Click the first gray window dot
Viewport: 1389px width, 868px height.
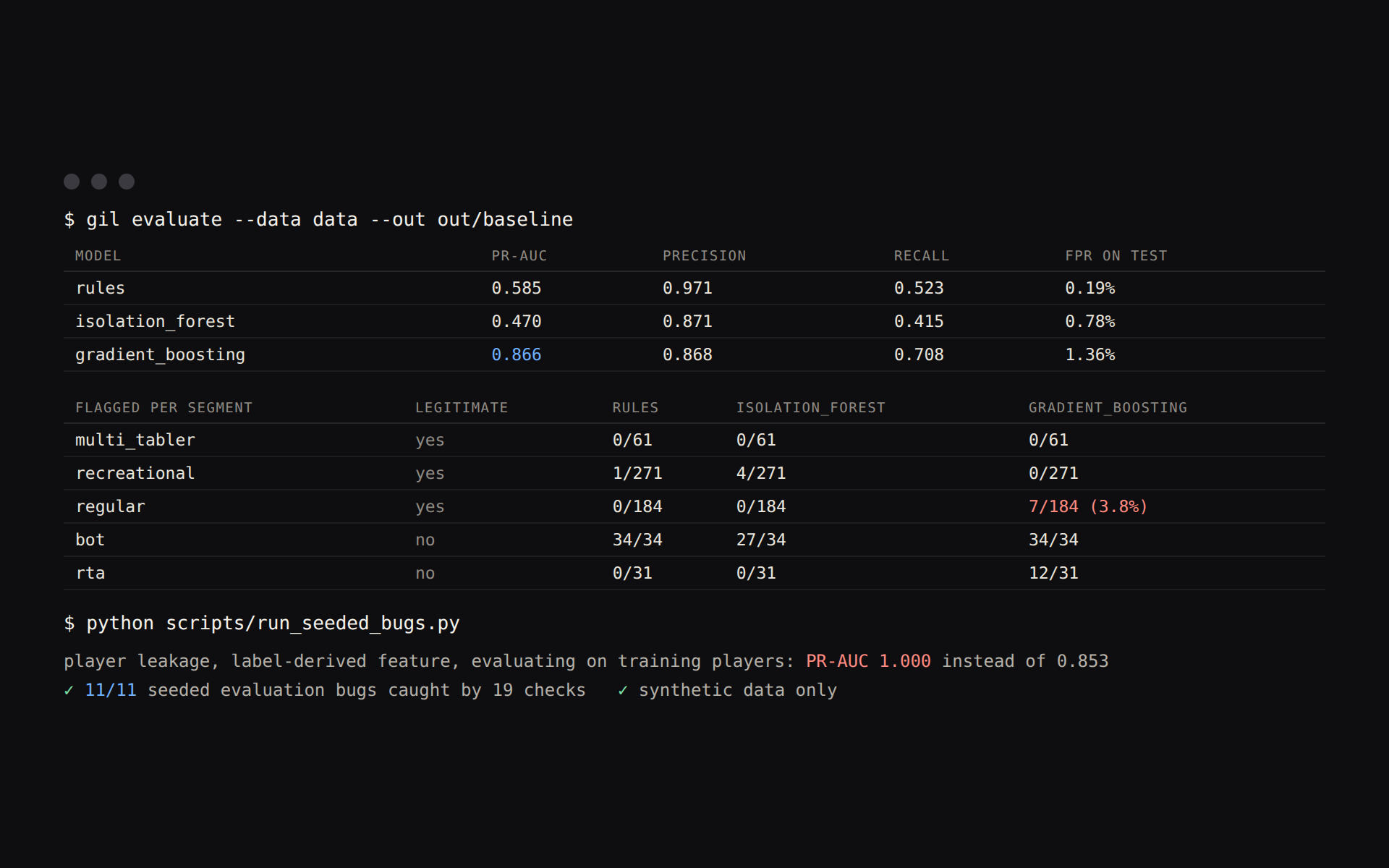coord(72,182)
